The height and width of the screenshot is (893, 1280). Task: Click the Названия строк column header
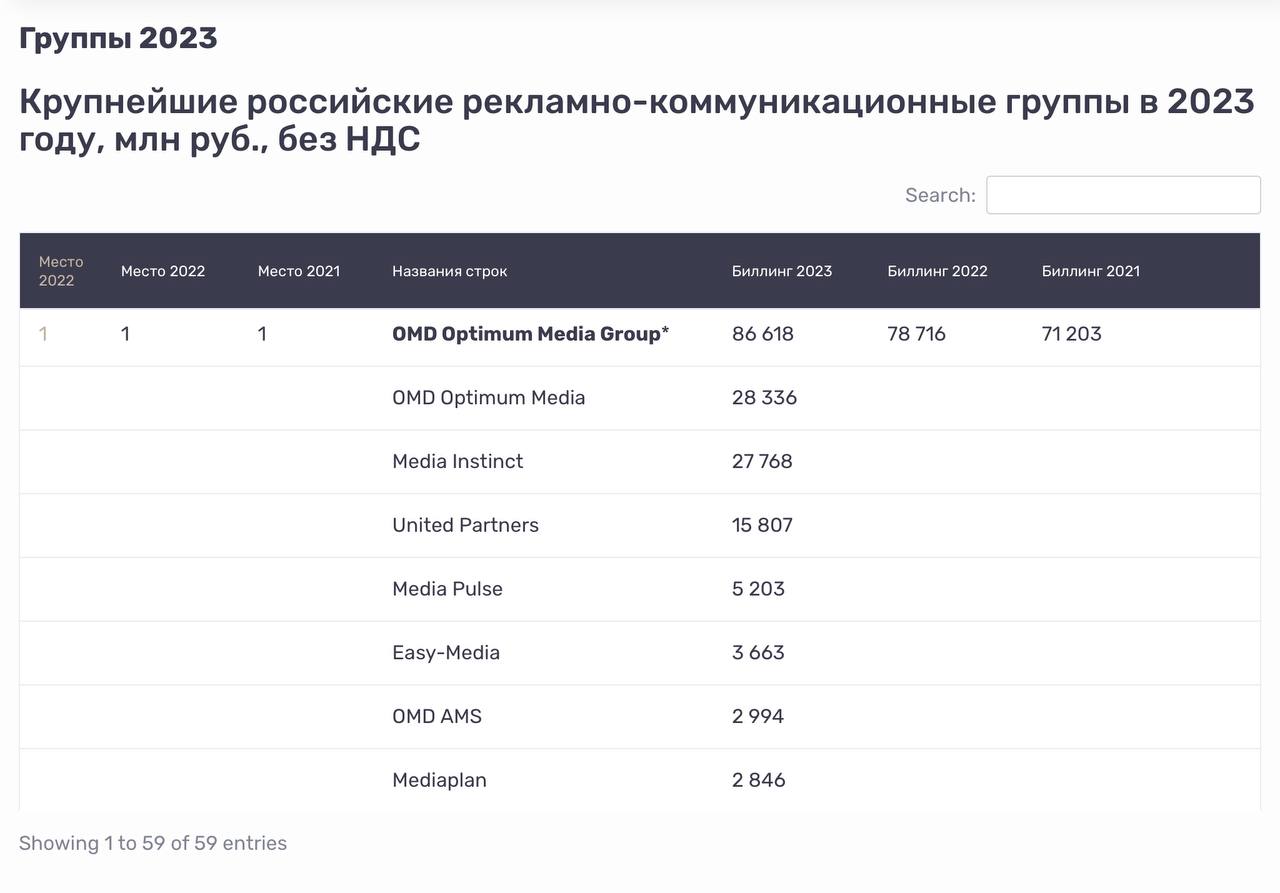449,271
